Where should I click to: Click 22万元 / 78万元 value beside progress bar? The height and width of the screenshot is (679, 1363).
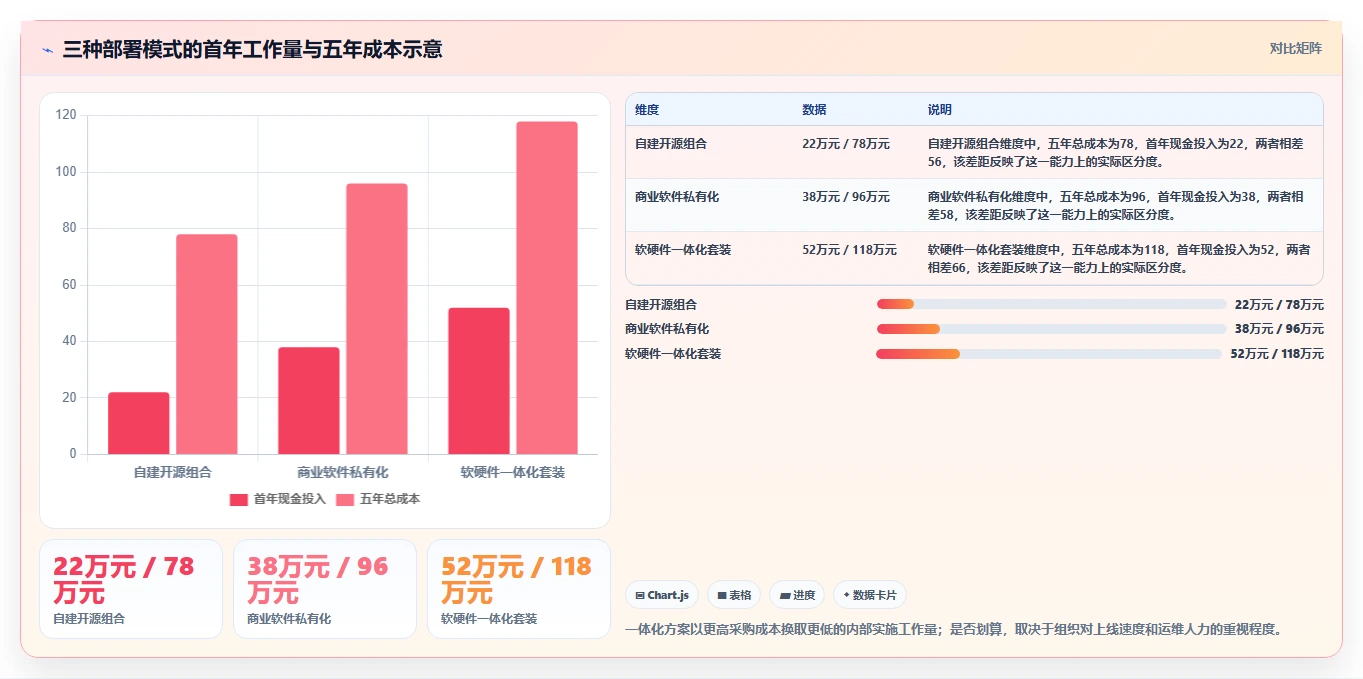click(1279, 304)
